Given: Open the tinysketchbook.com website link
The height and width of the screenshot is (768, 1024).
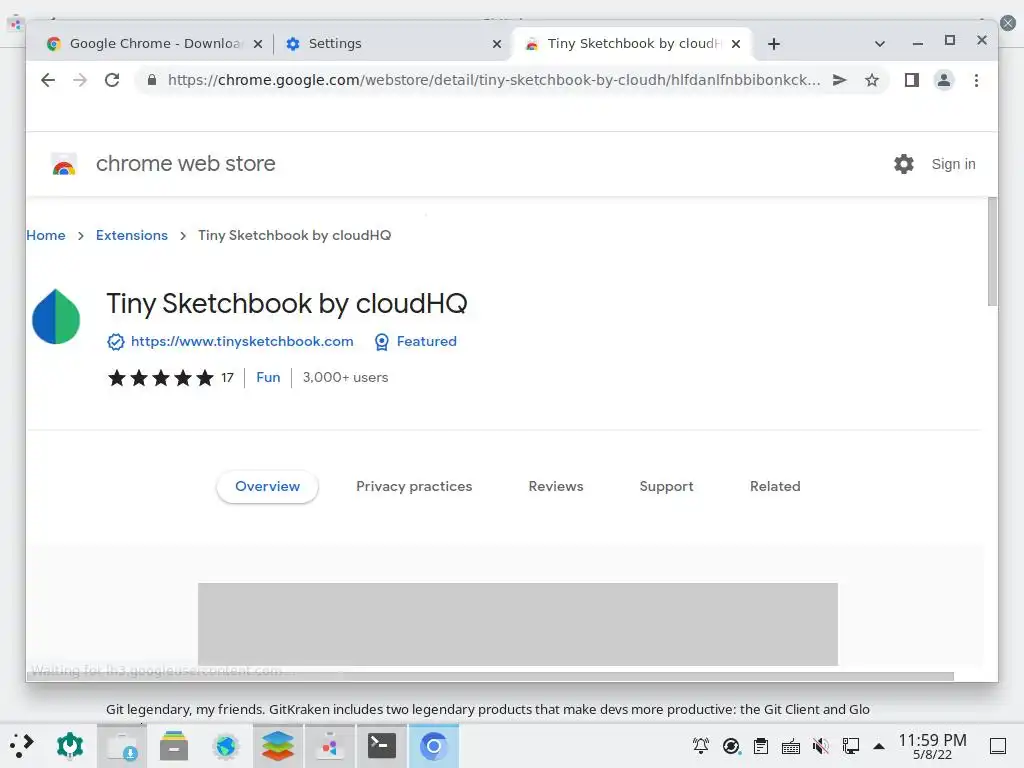Looking at the screenshot, I should pyautogui.click(x=242, y=342).
